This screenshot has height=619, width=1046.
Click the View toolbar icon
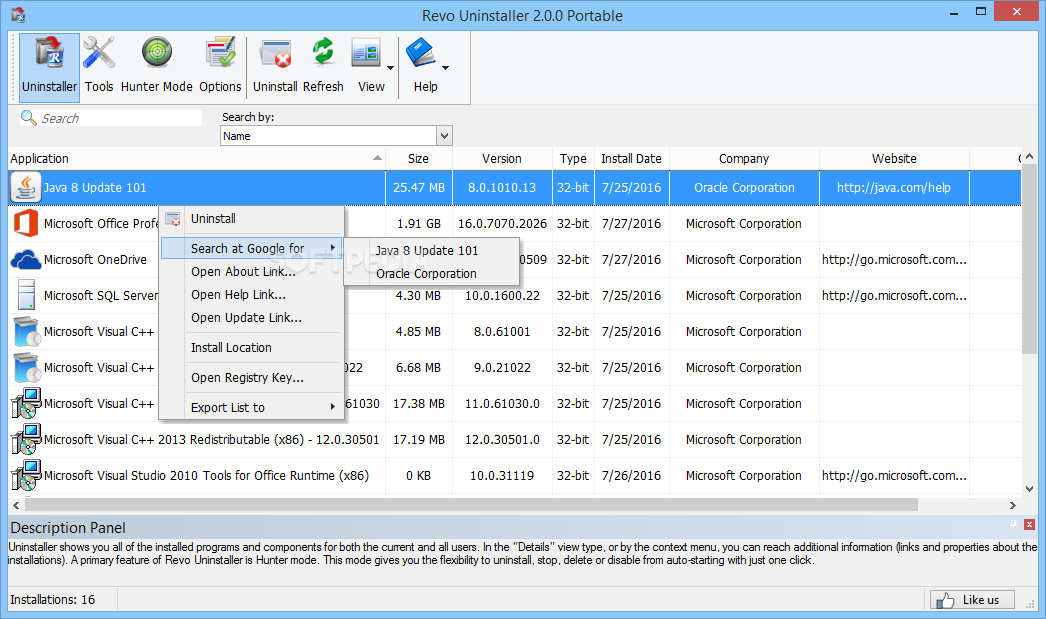coord(370,63)
